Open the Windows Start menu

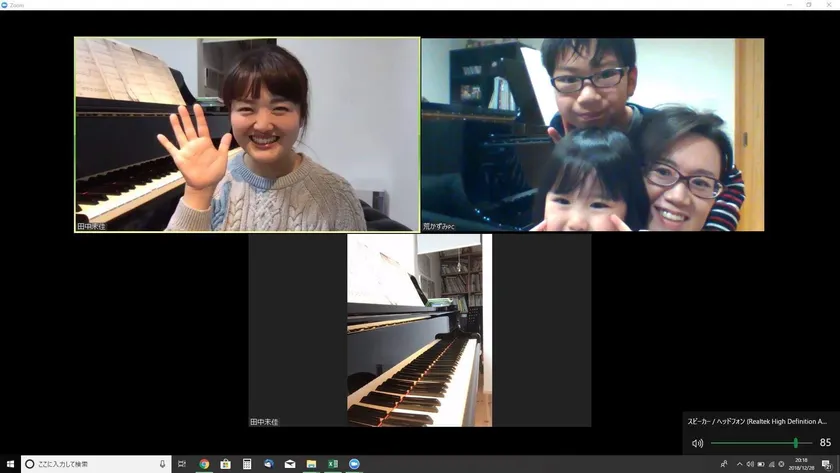pyautogui.click(x=10, y=464)
